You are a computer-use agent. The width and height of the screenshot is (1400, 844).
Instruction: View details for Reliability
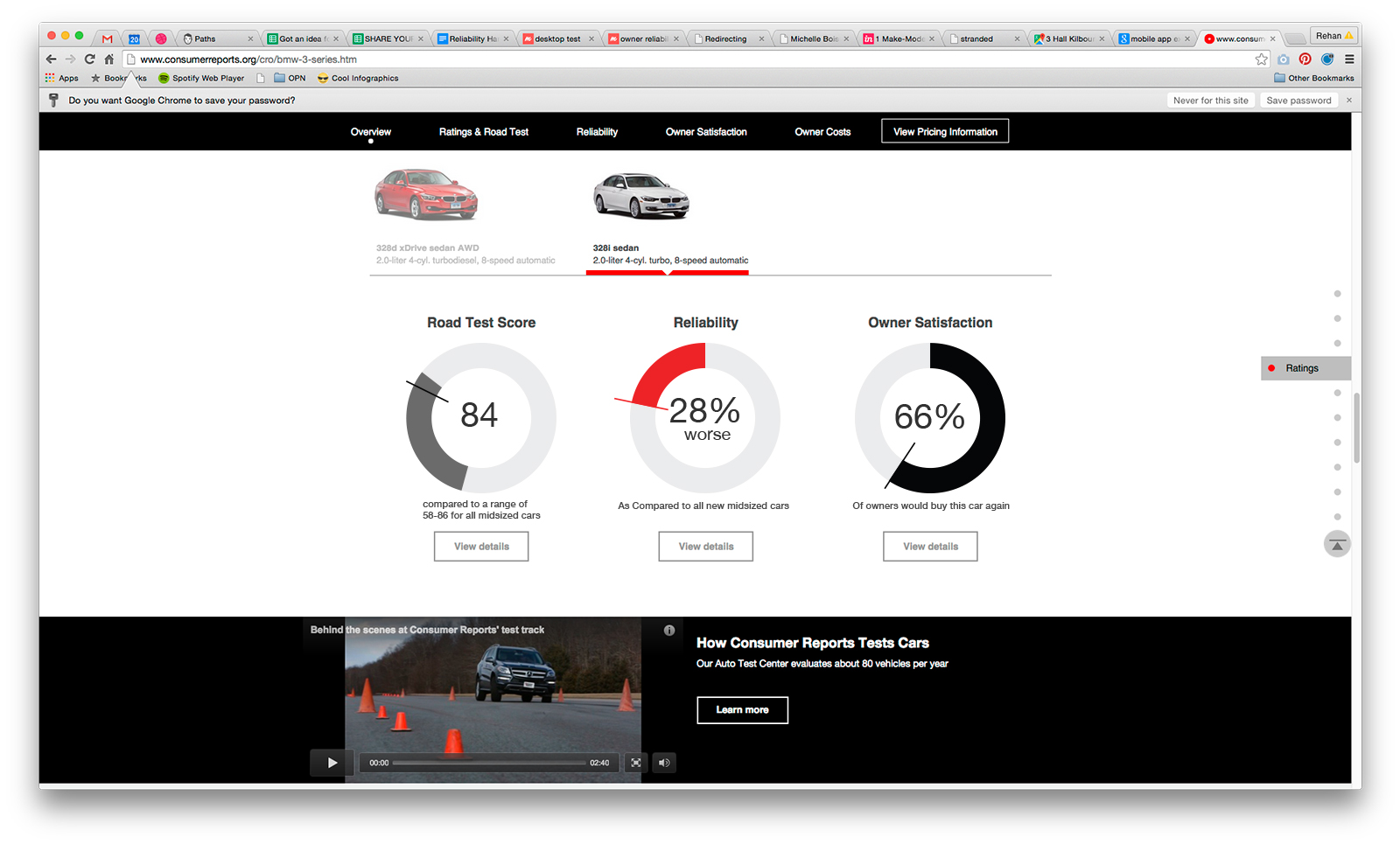(x=706, y=547)
